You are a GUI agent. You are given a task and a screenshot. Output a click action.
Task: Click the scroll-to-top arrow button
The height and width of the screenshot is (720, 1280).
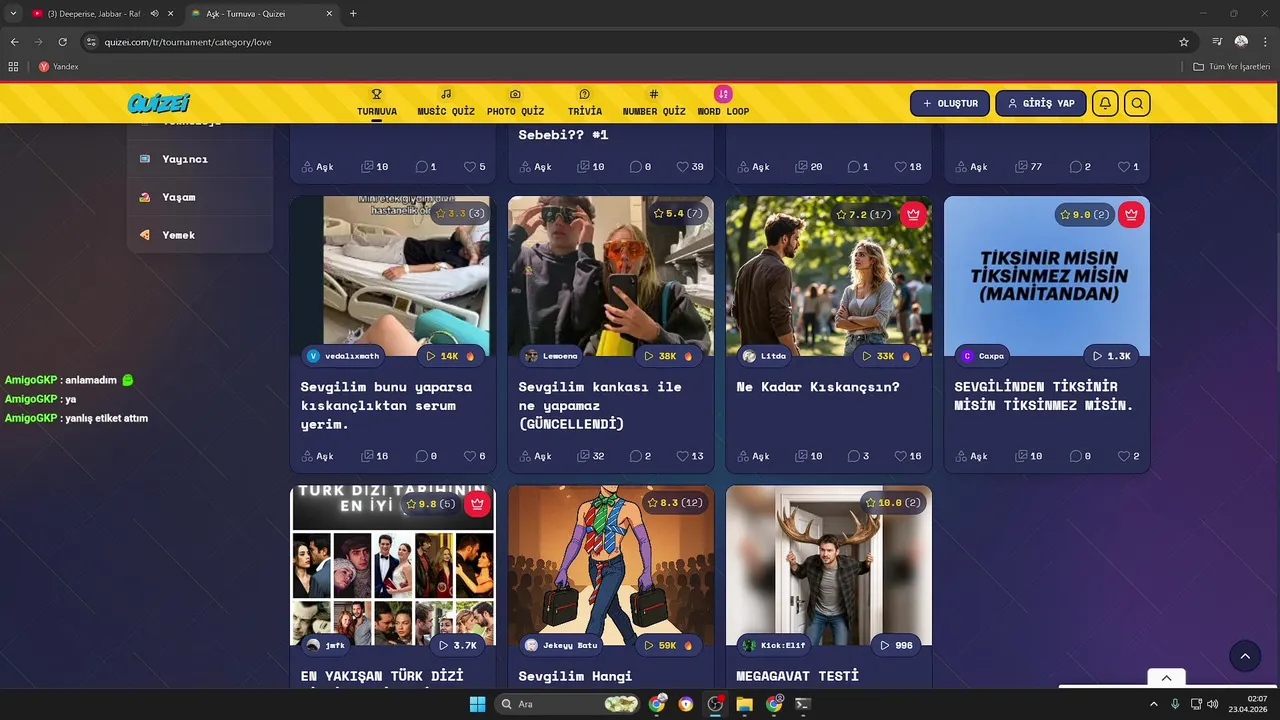pos(1245,656)
